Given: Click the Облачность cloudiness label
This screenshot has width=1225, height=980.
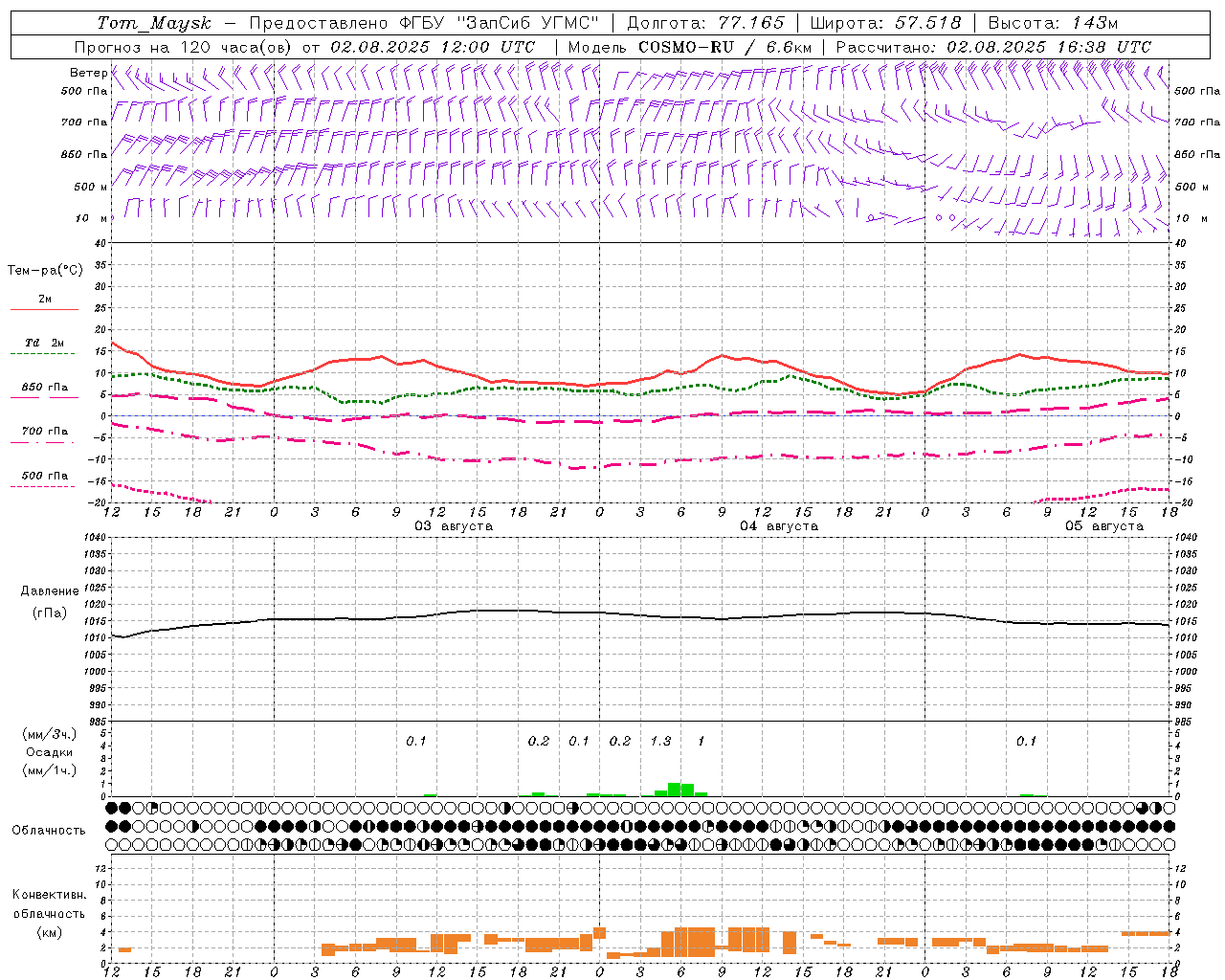Looking at the screenshot, I should 49,831.
